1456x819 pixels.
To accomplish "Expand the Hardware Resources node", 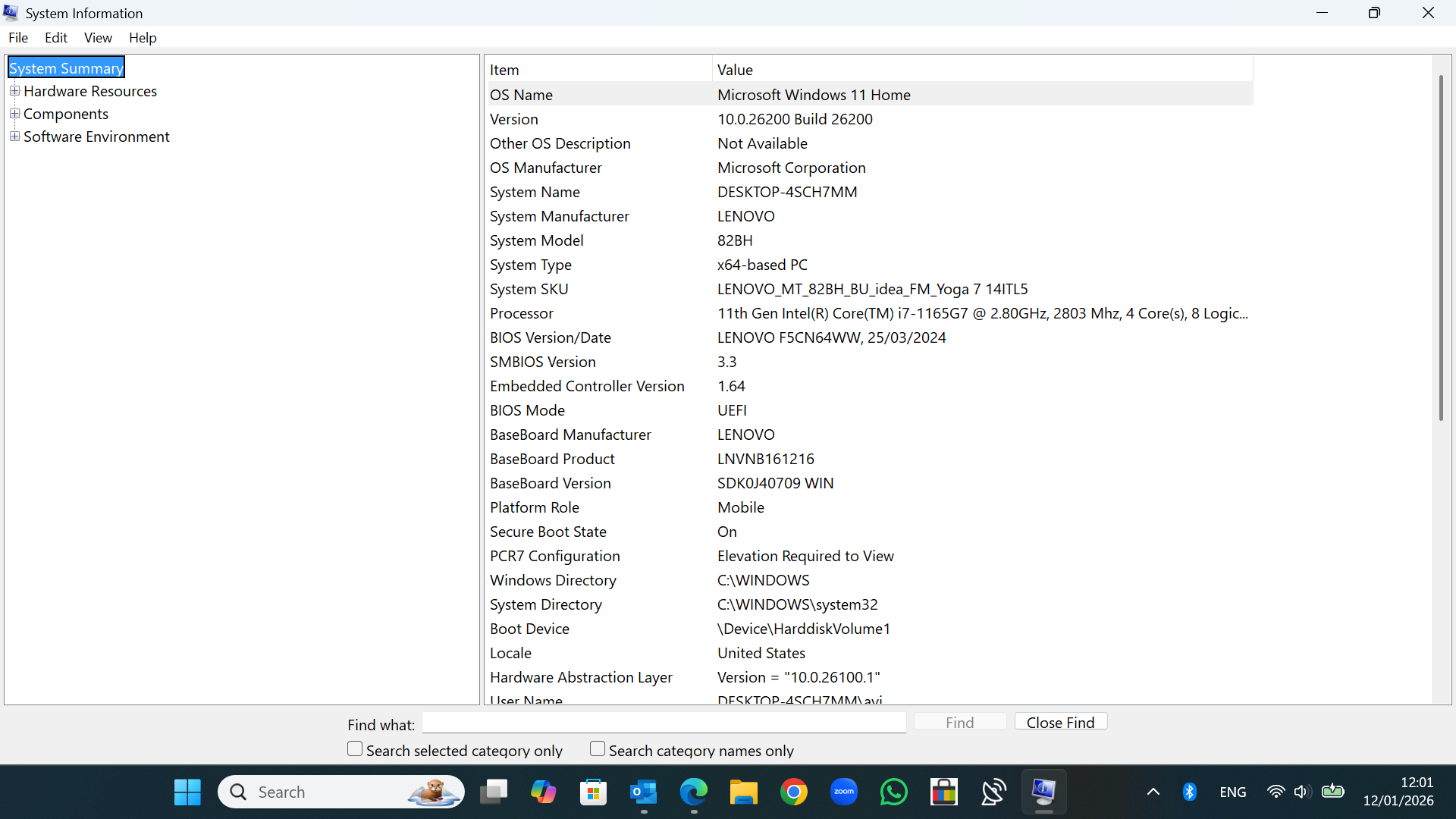I will 14,91.
